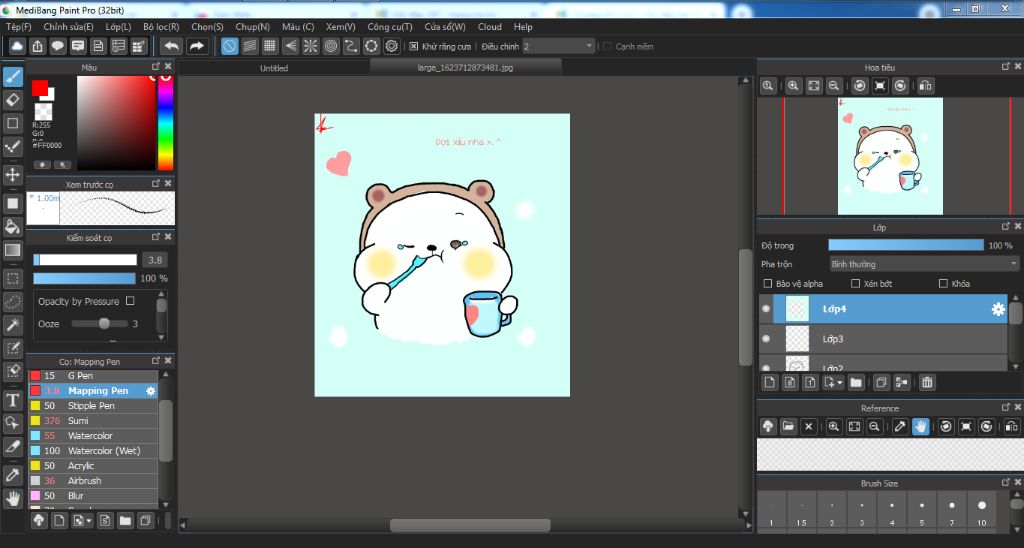The height and width of the screenshot is (548, 1024).
Task: Select the Move tool
Action: pos(12,174)
